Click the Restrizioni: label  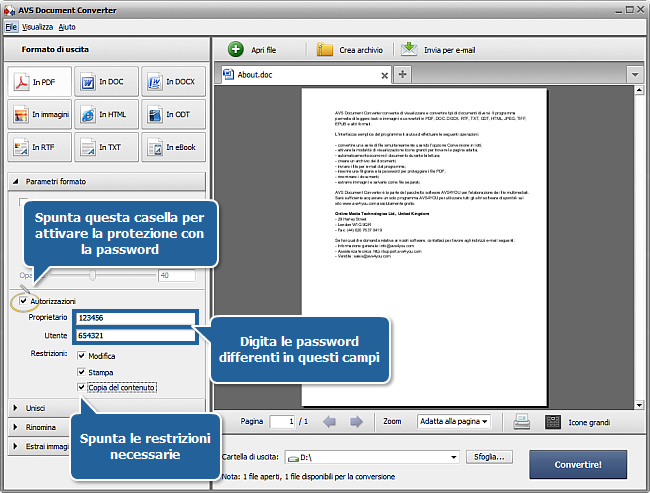[x=49, y=353]
